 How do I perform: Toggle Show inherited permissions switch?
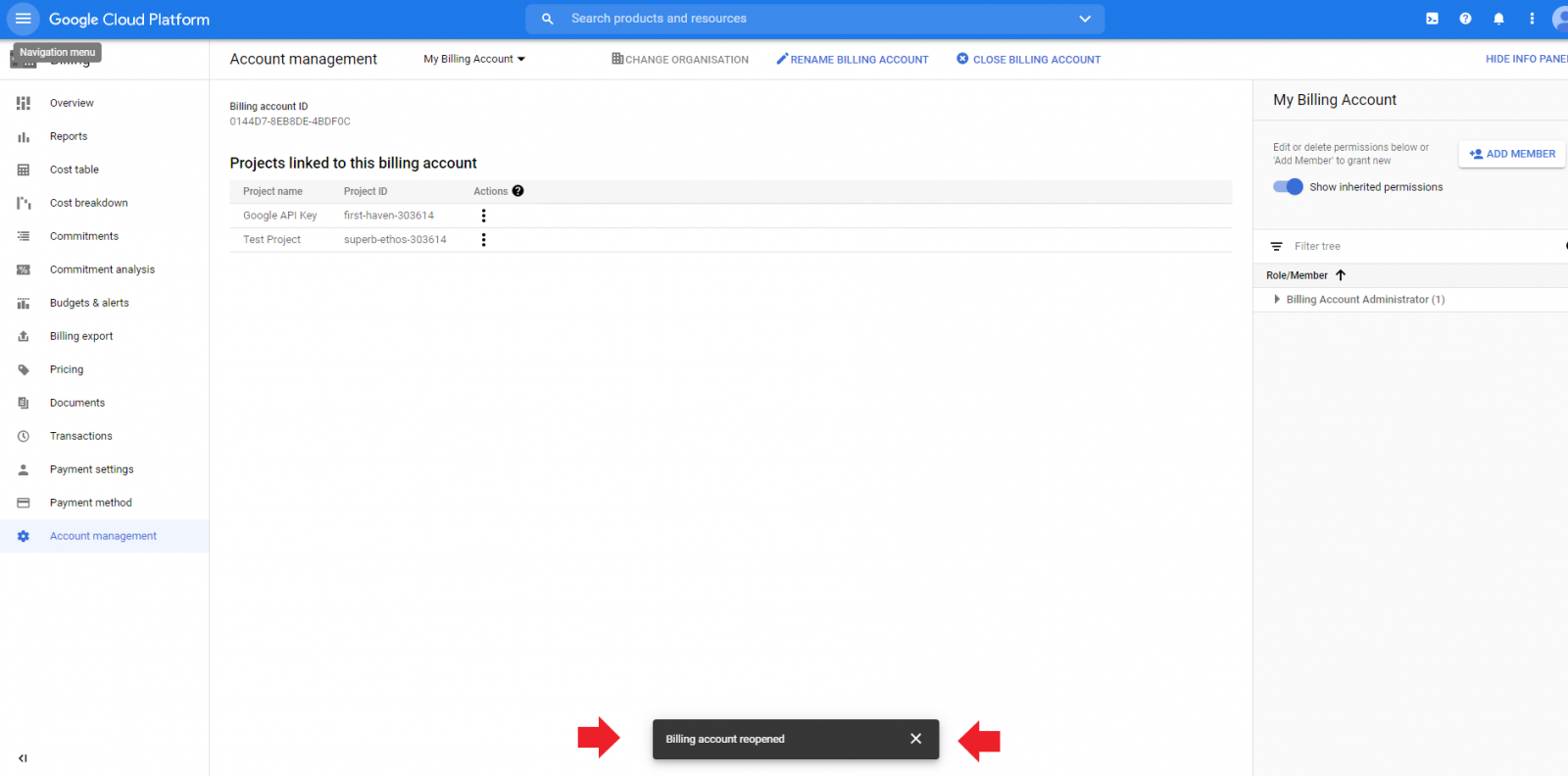tap(1288, 187)
